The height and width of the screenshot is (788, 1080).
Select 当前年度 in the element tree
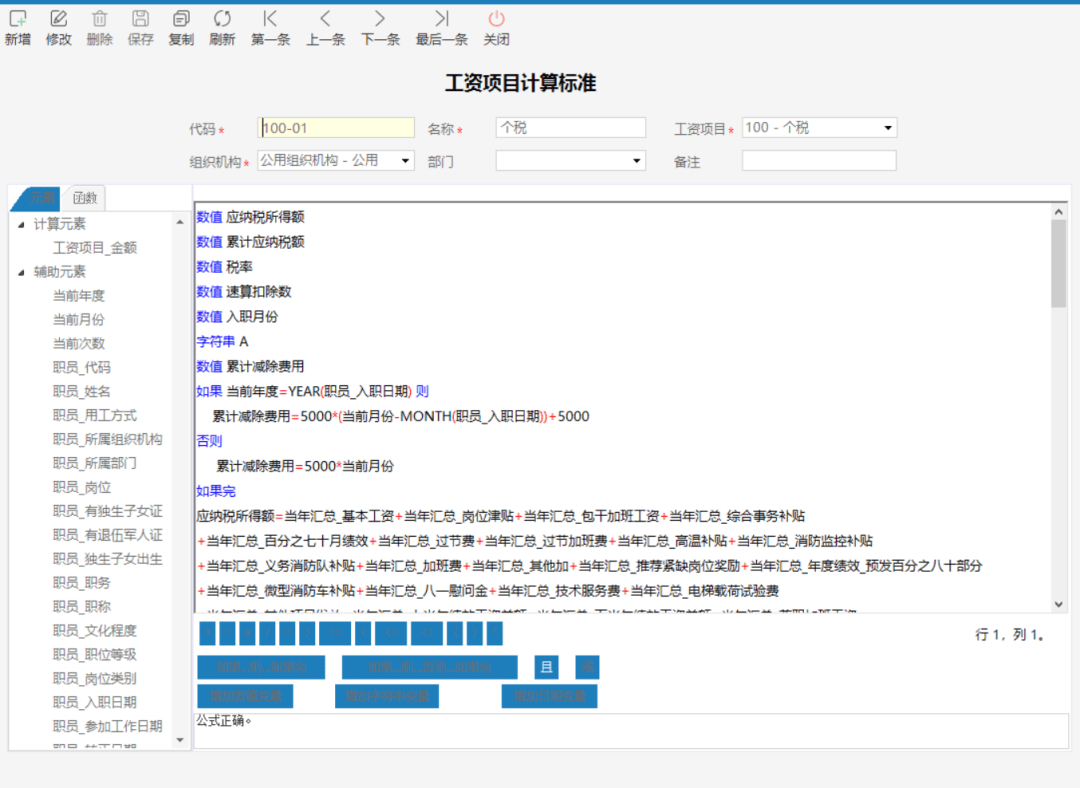click(x=79, y=296)
